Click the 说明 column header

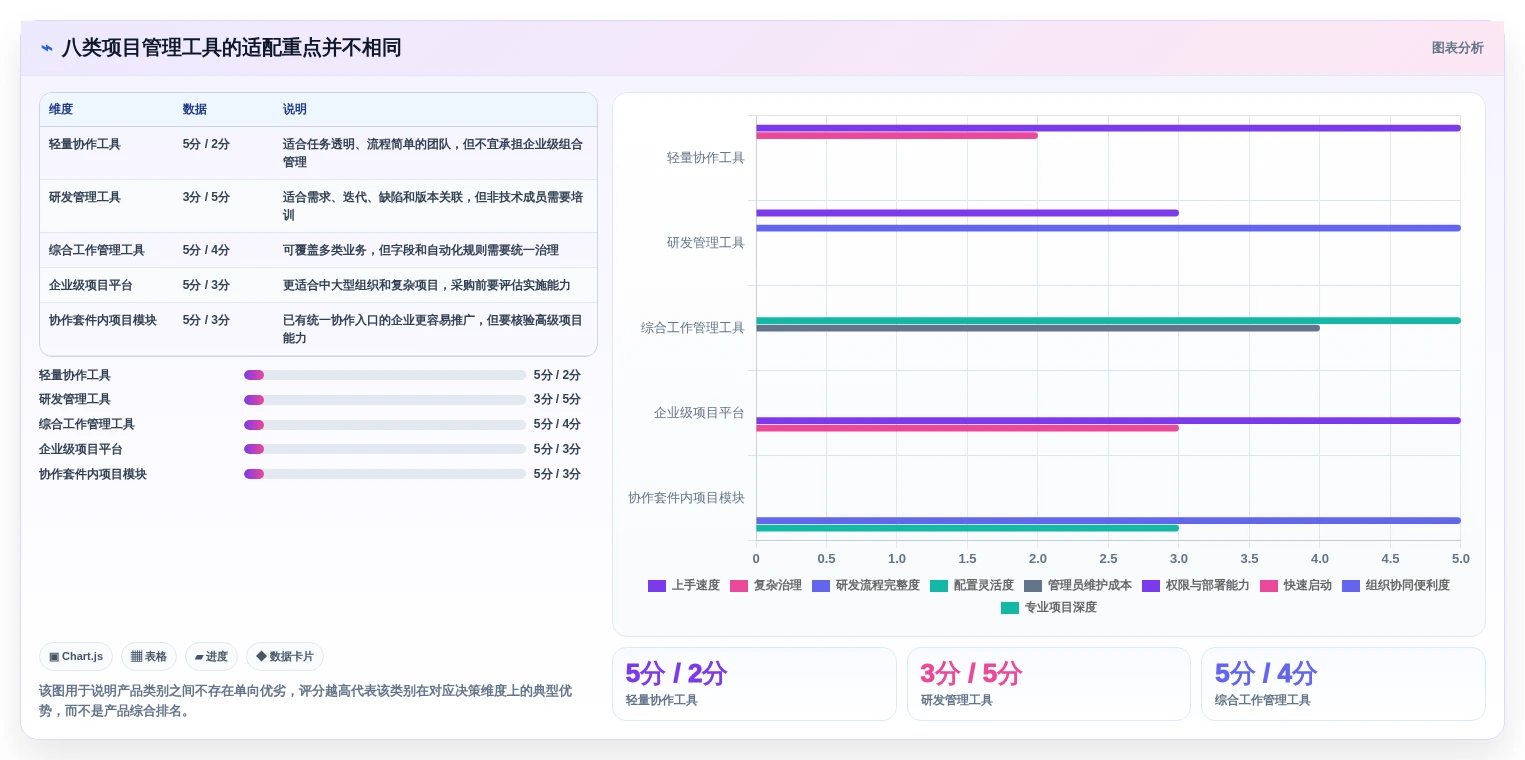[x=295, y=110]
